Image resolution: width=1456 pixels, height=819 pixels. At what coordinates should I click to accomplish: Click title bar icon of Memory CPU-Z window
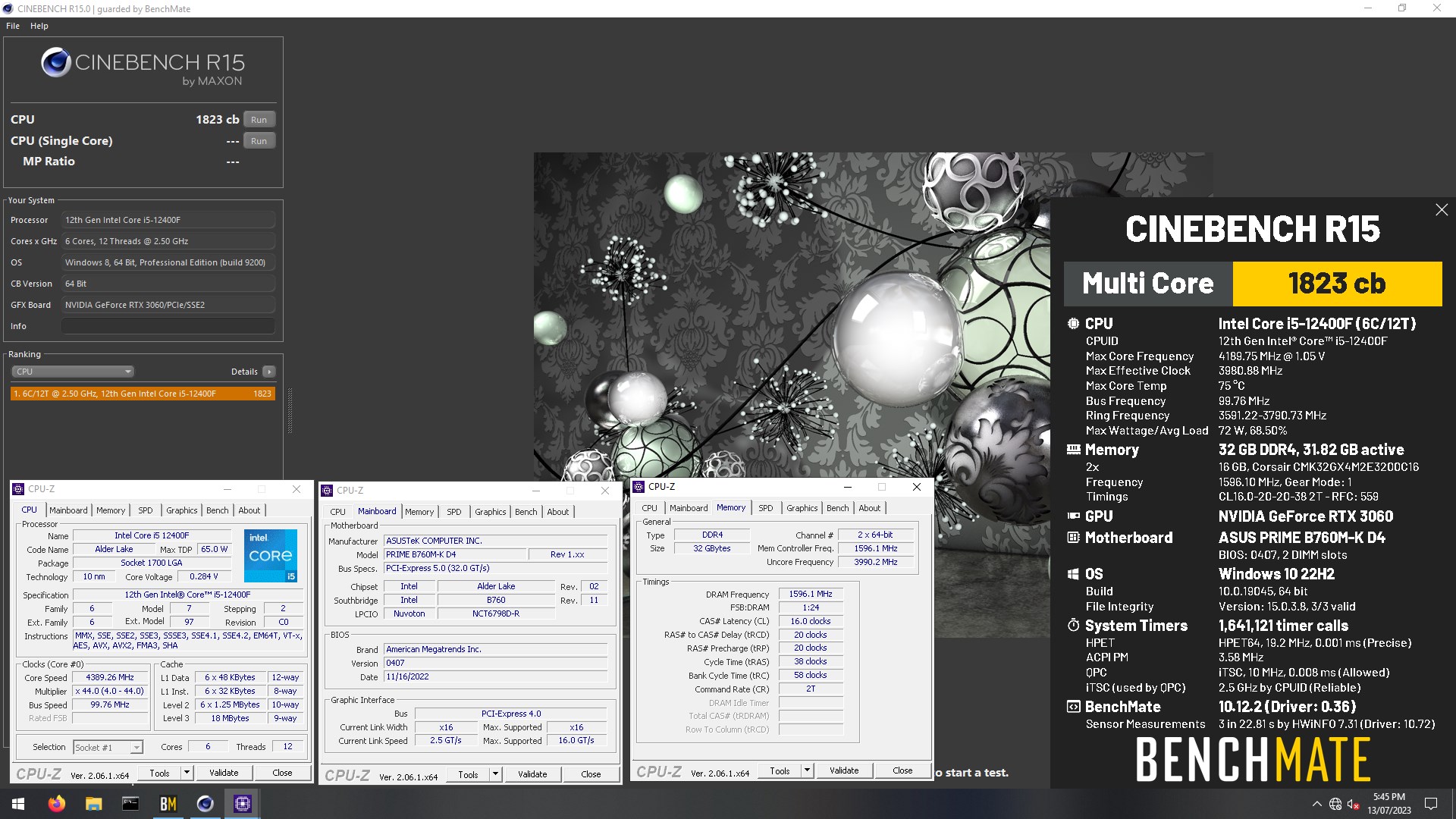[x=639, y=487]
